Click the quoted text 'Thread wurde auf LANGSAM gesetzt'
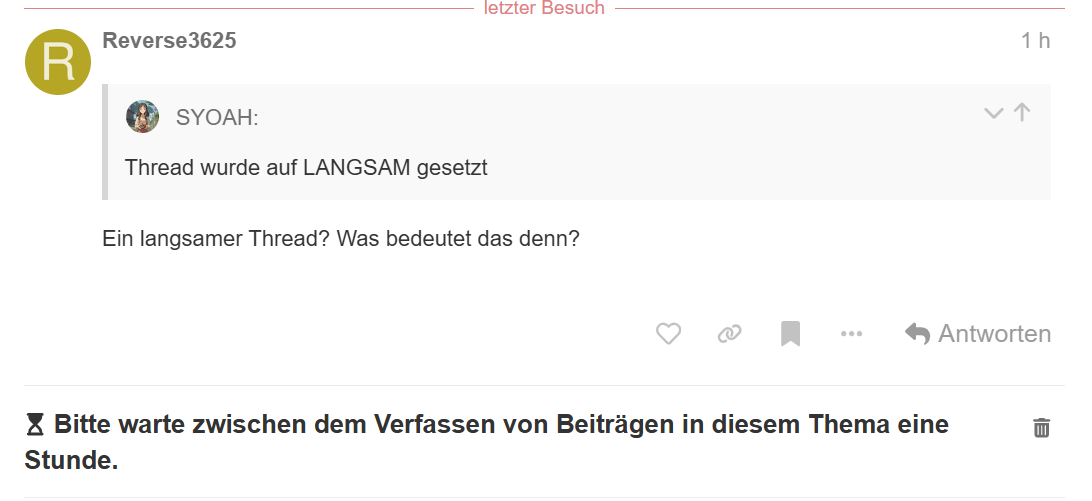This screenshot has width=1092, height=501. coord(306,167)
